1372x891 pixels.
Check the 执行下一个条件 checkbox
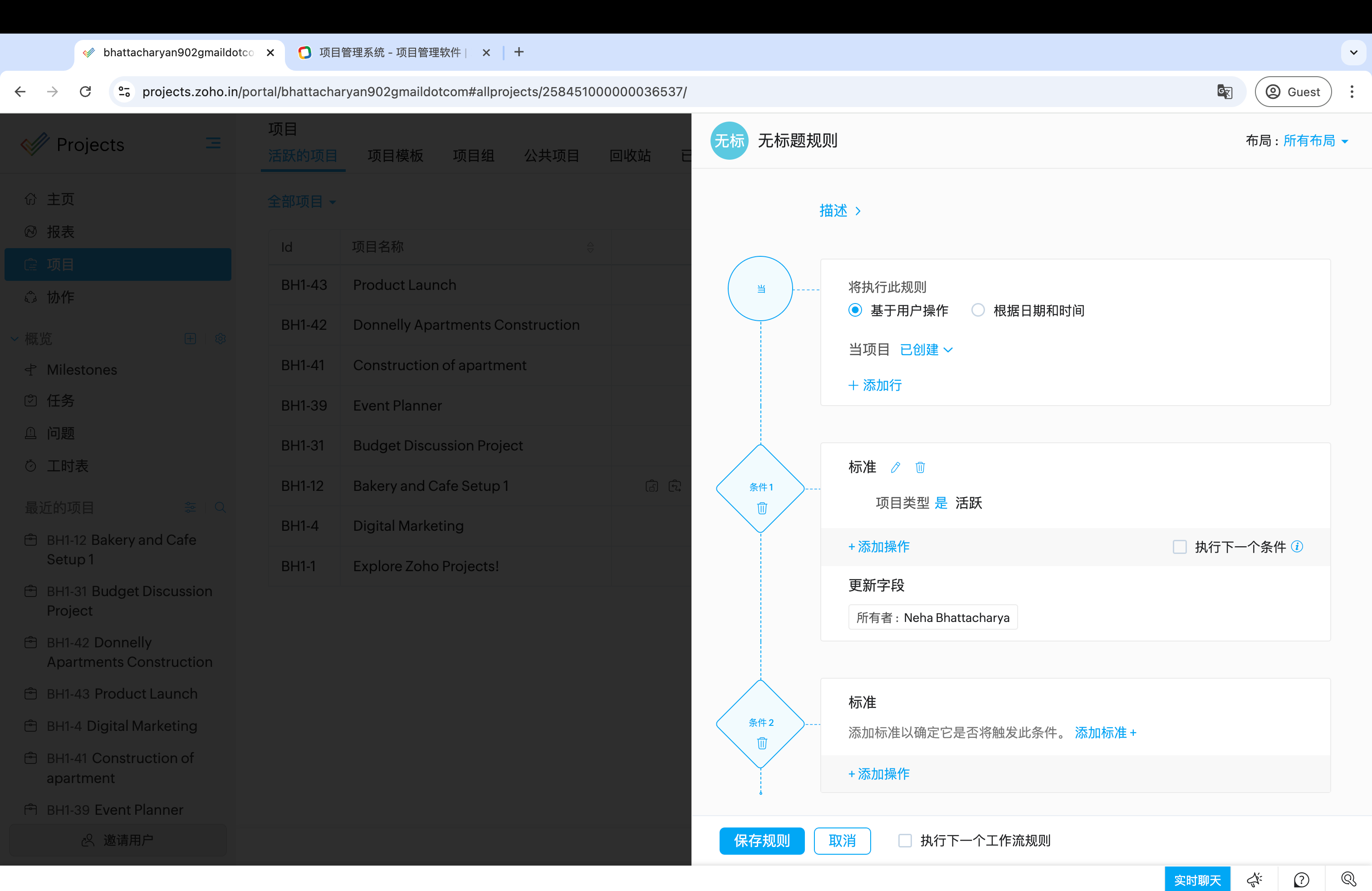click(1180, 546)
